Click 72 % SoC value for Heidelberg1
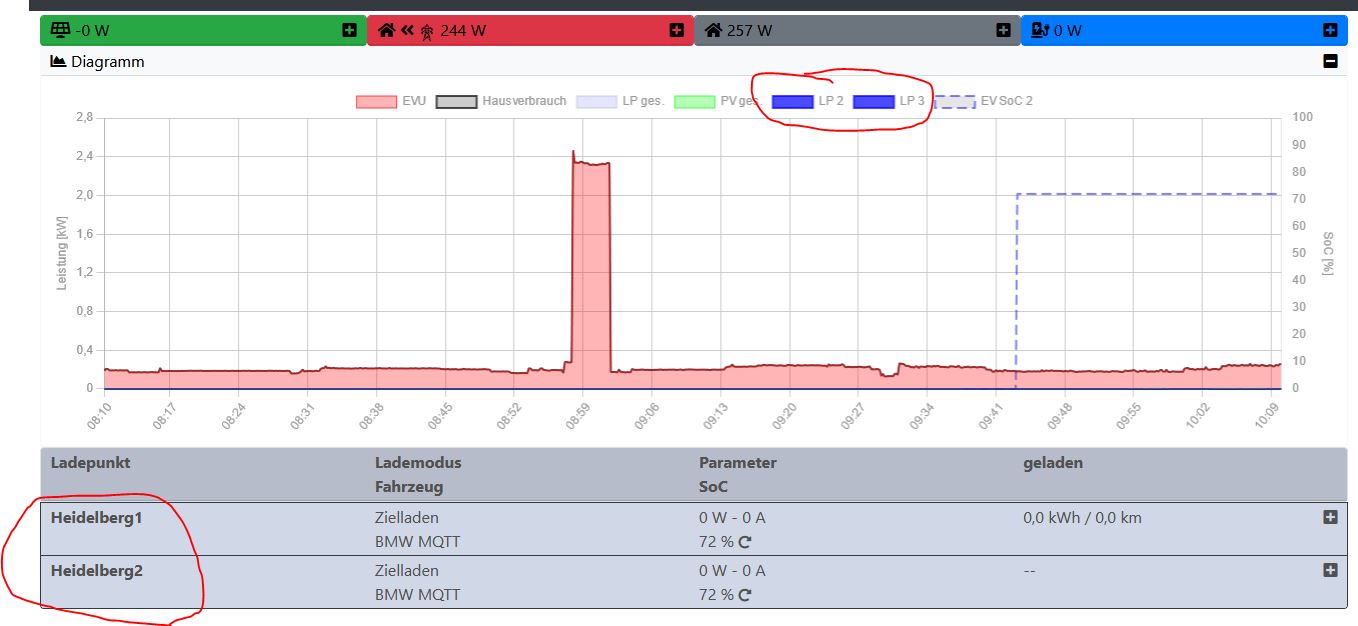This screenshot has width=1358, height=626. 716,542
